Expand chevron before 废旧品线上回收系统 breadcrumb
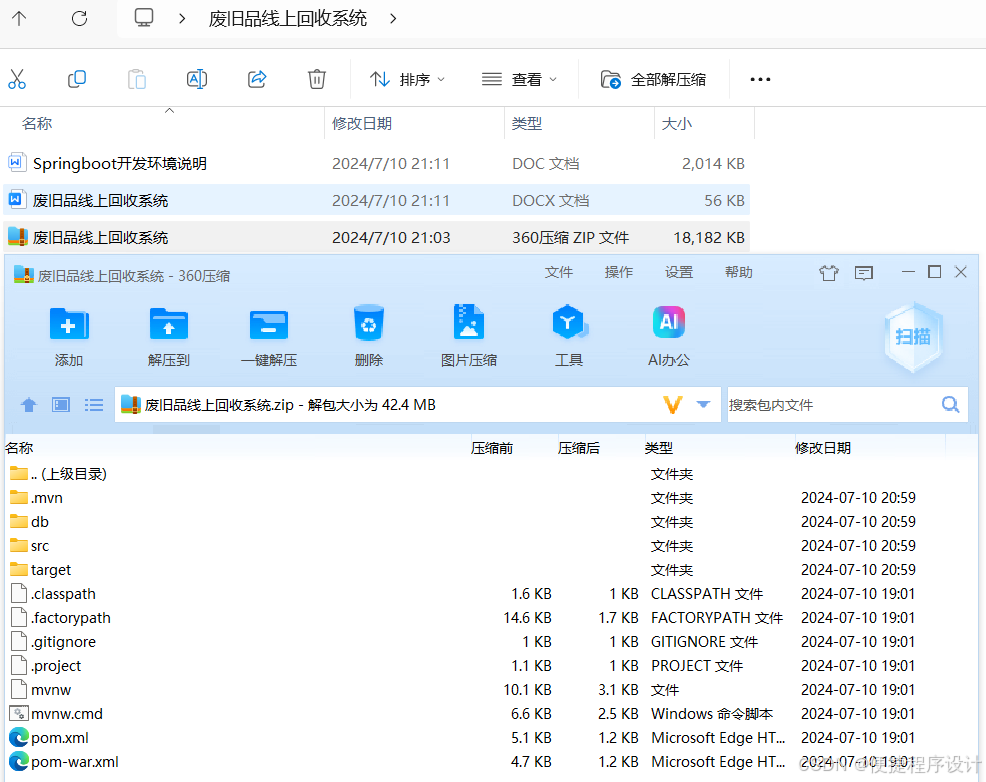 [x=182, y=18]
